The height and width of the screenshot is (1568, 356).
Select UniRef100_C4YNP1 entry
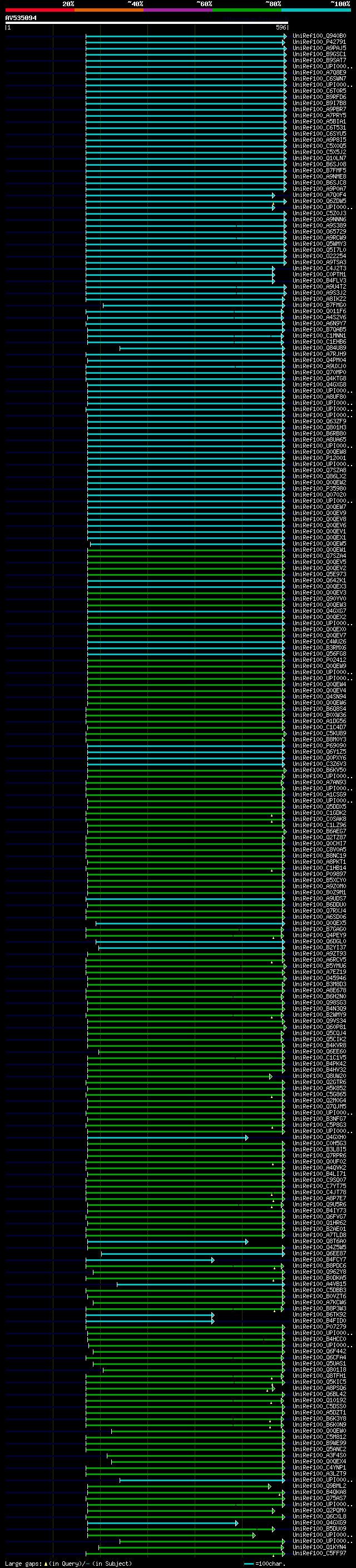[319, 1467]
